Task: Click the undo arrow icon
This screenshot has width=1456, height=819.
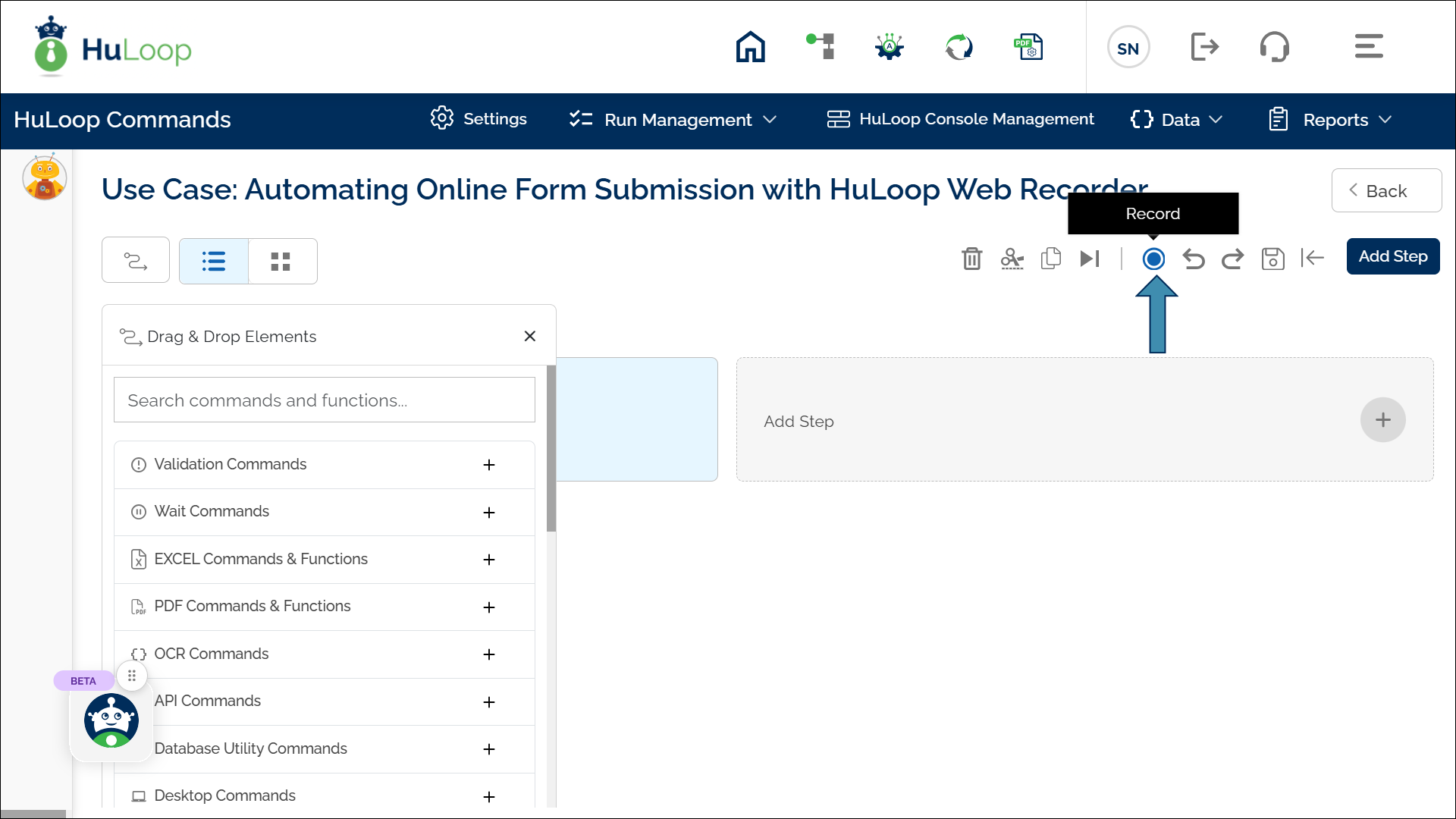Action: click(x=1194, y=259)
